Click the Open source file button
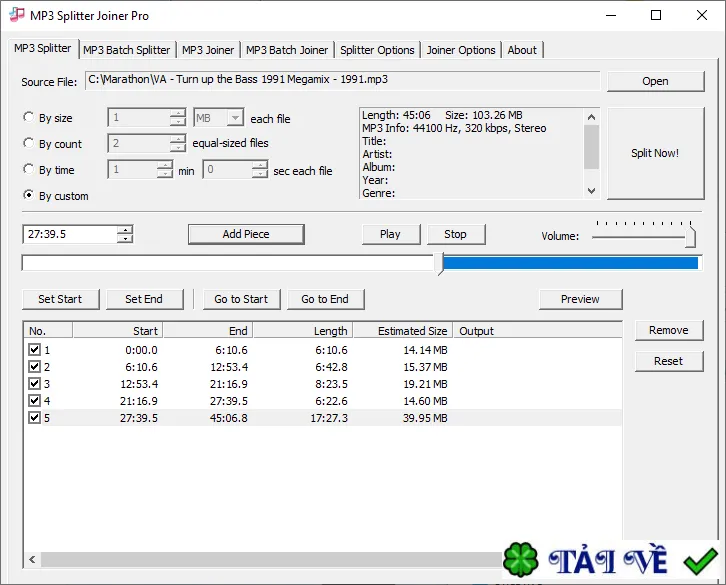Screen dimensions: 726x585 coord(655,81)
